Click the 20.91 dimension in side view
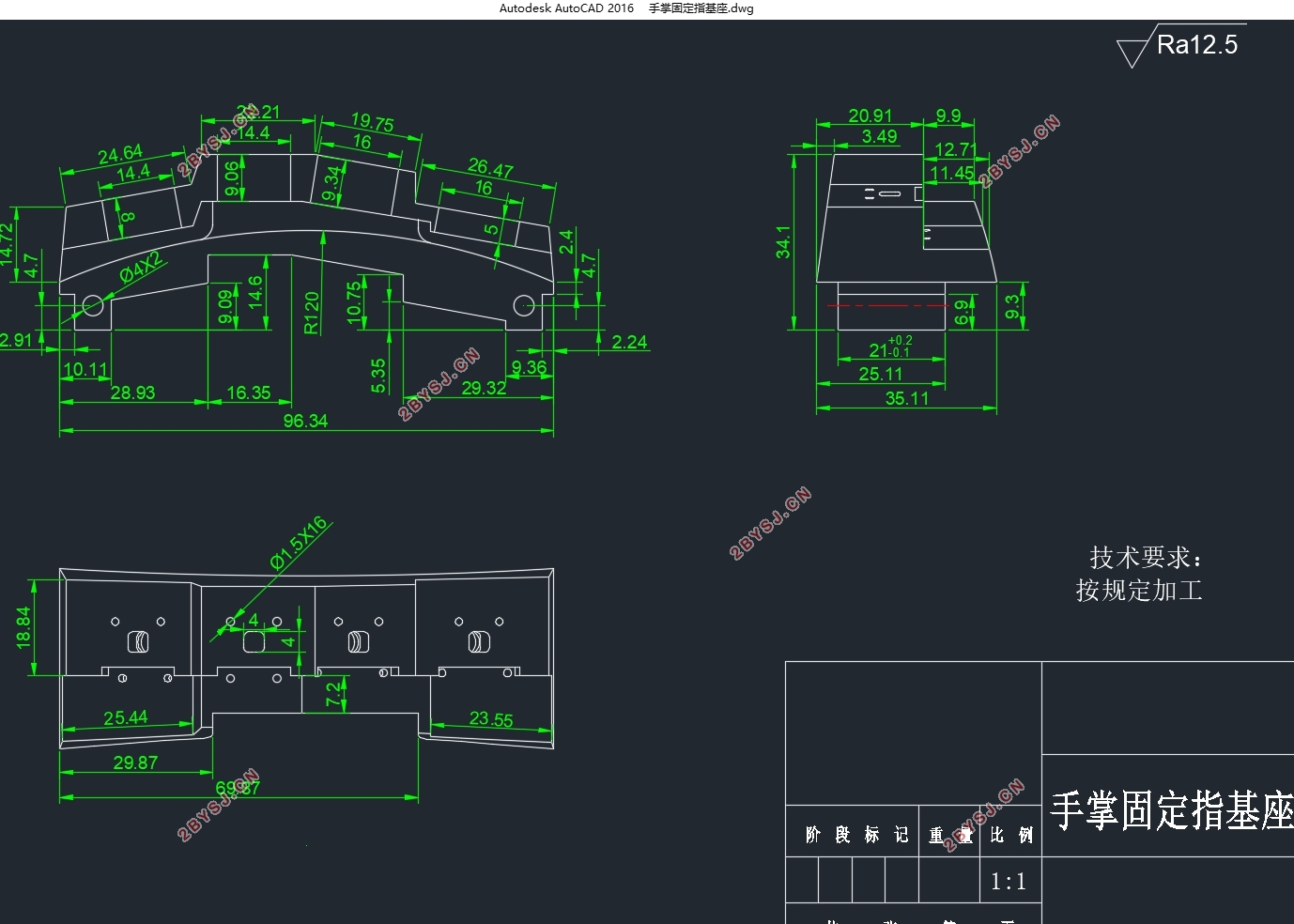The height and width of the screenshot is (924, 1294). [x=870, y=115]
